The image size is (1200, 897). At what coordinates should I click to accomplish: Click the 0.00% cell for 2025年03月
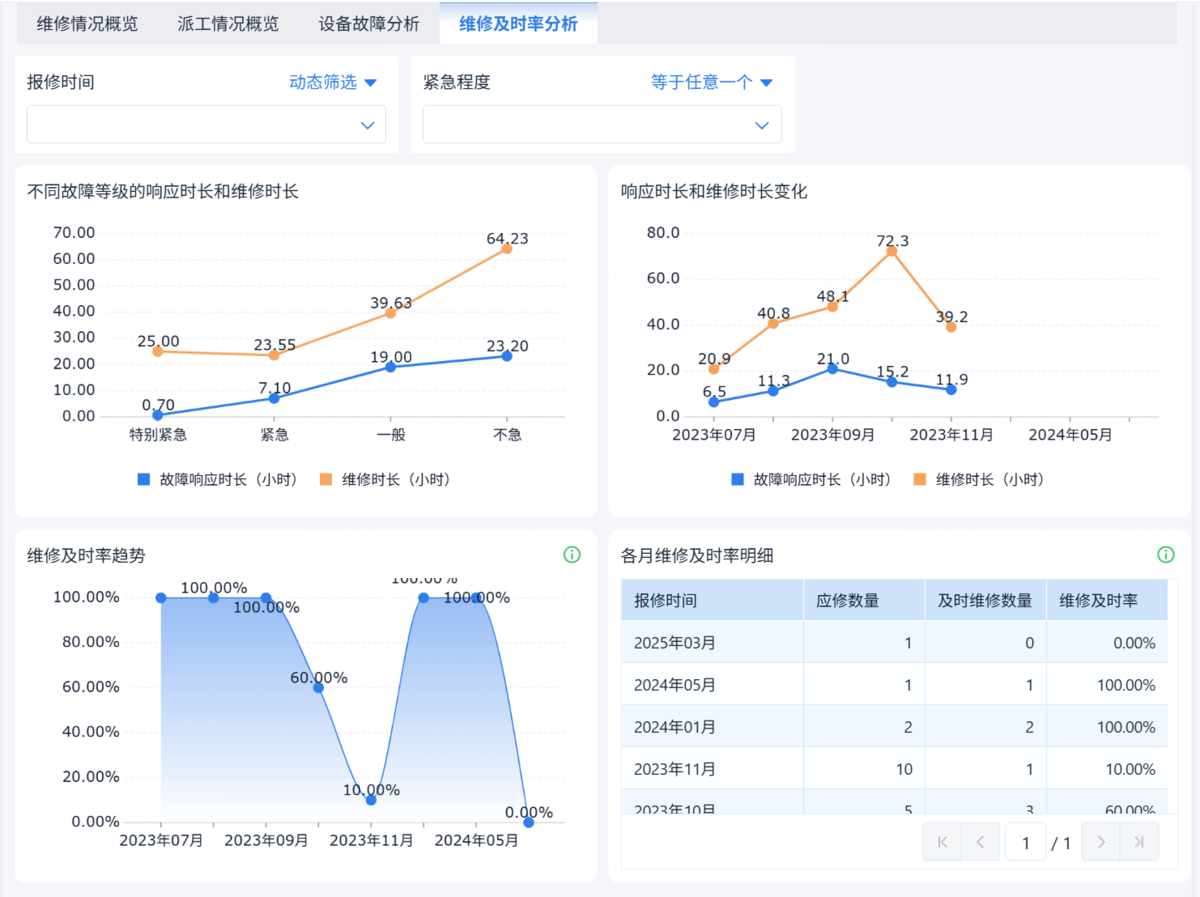[x=1106, y=642]
